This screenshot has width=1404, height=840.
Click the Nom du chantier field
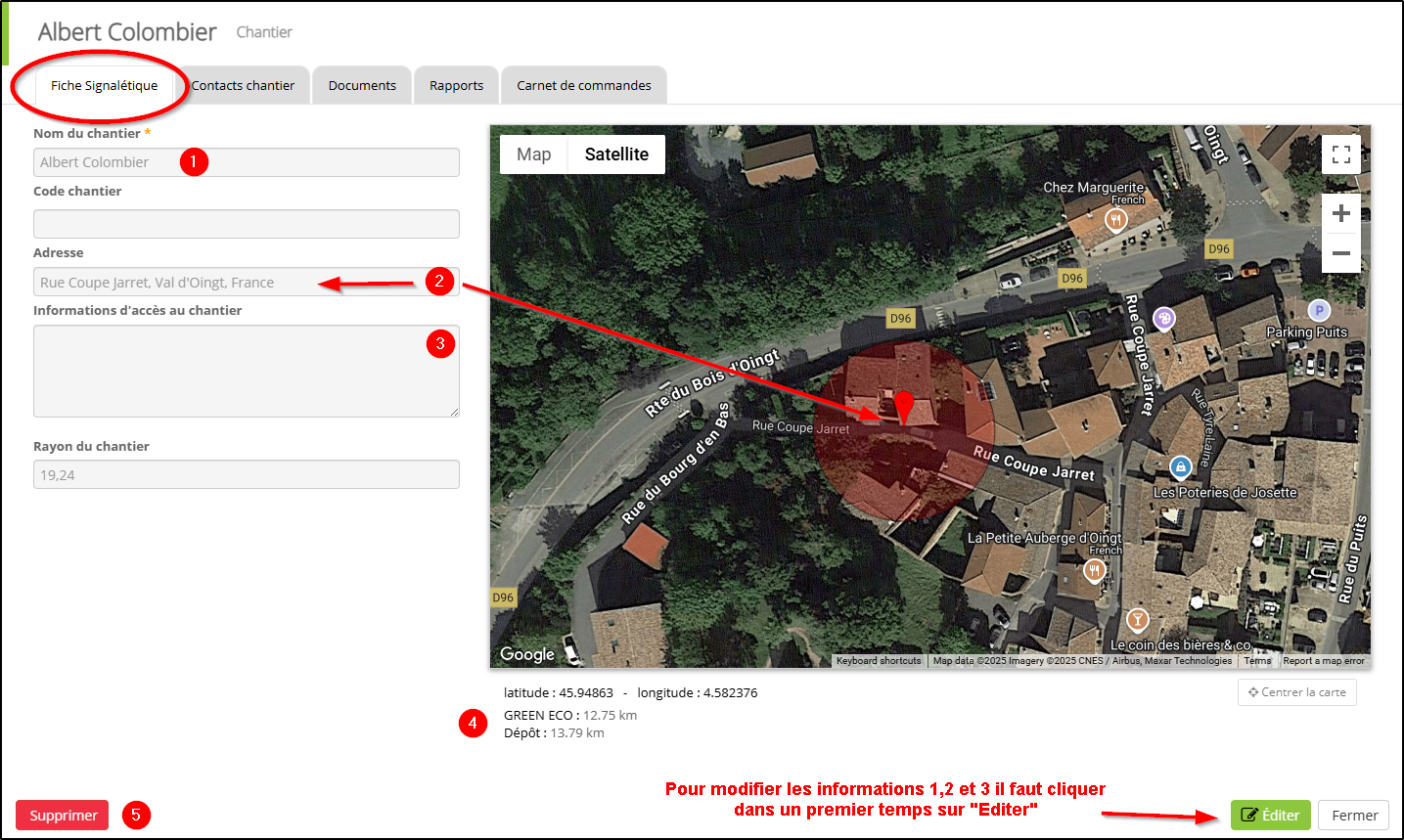coord(247,162)
